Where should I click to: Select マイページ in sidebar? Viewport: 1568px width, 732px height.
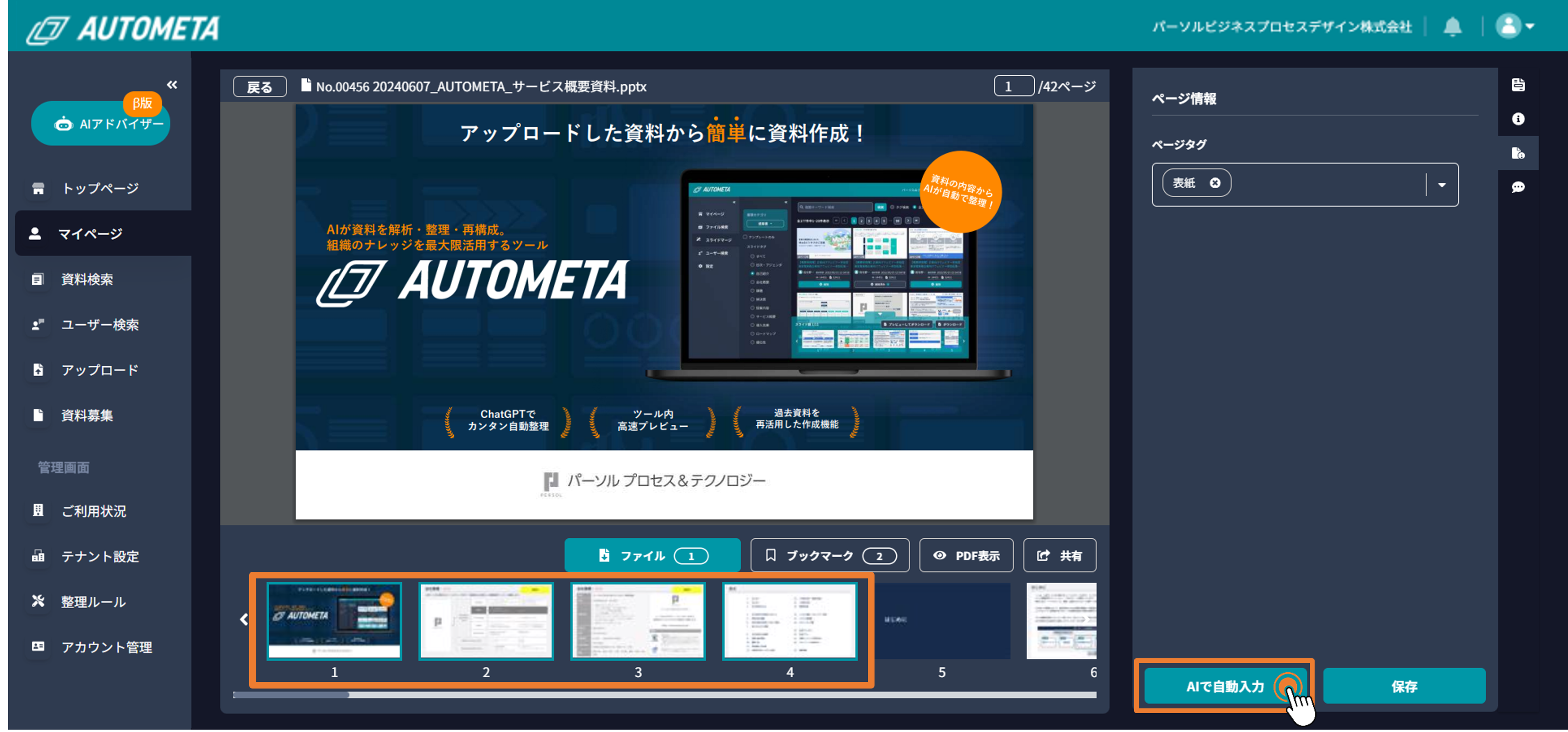tap(103, 233)
